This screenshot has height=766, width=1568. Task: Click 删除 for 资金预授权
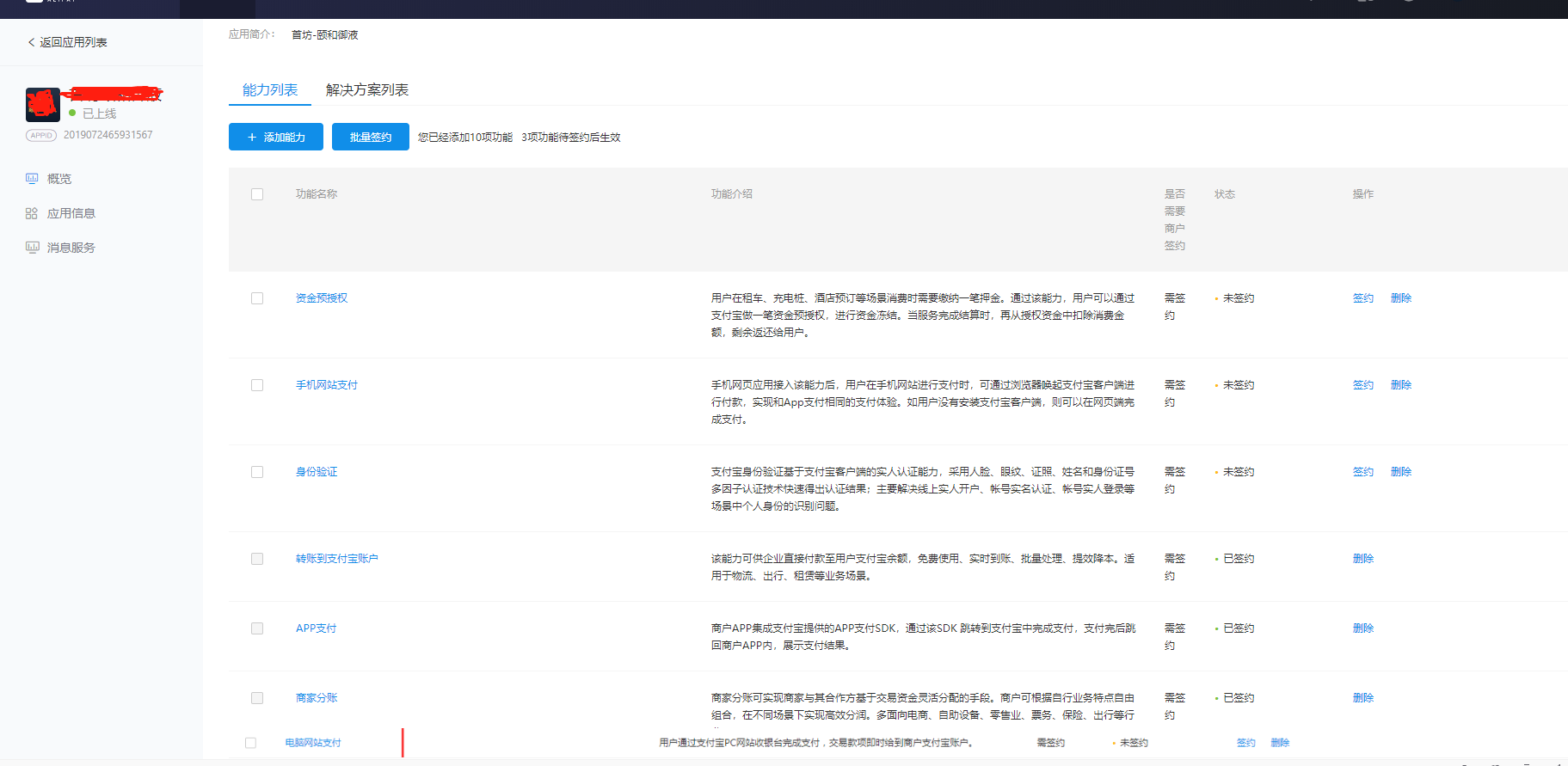pyautogui.click(x=1401, y=298)
